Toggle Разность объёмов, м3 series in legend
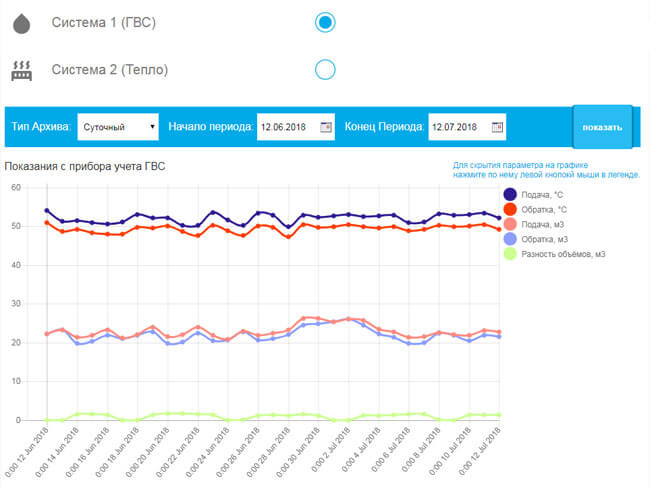This screenshot has width=650, height=488. [555, 254]
